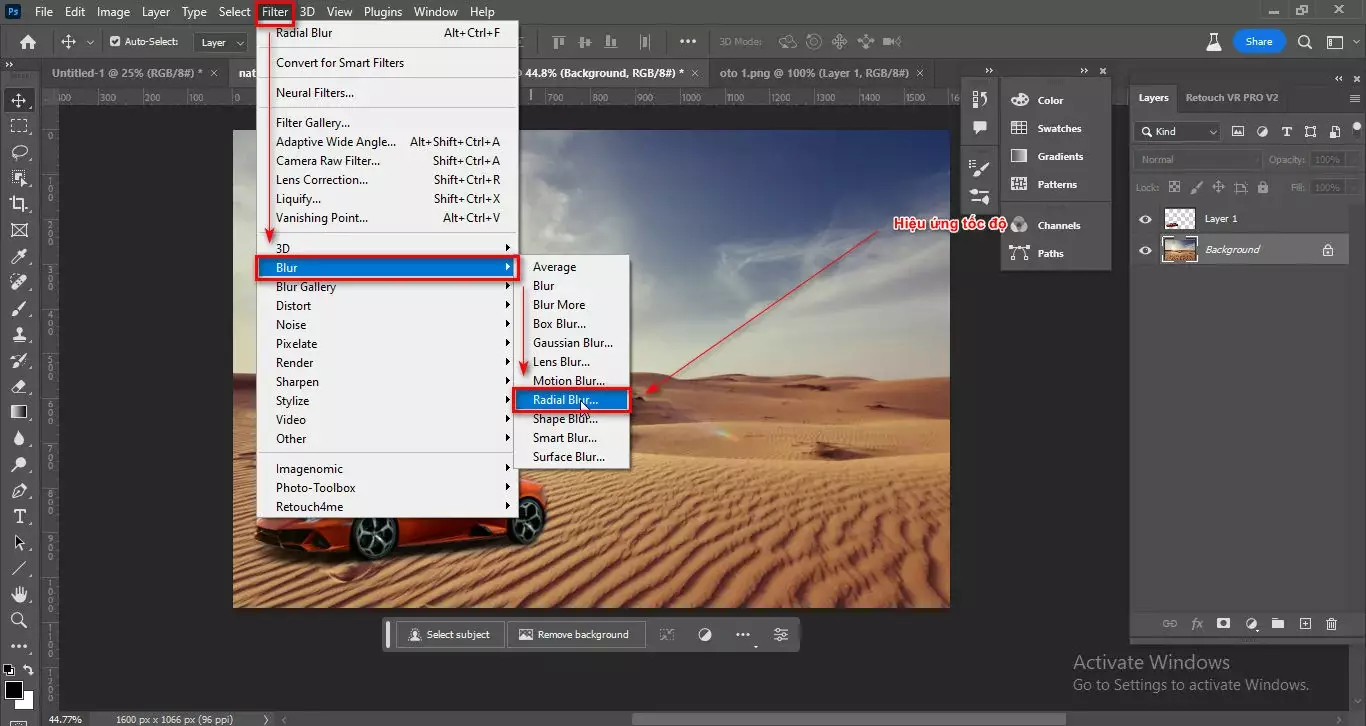This screenshot has width=1366, height=726.
Task: Toggle the Auto-Select checkbox
Action: (114, 41)
